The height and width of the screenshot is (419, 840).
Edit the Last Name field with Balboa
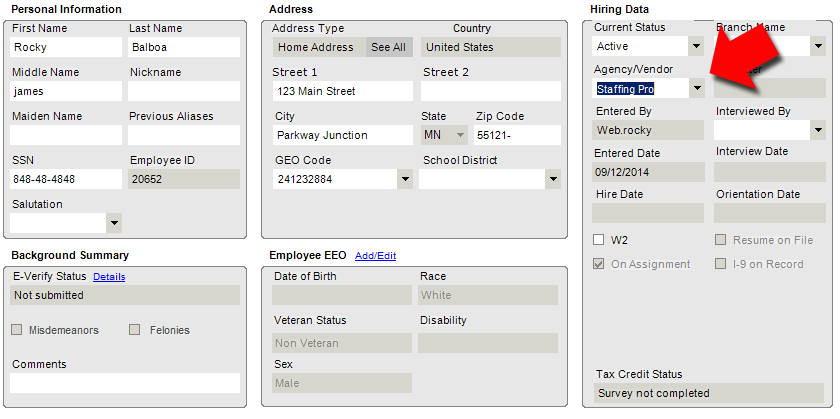tap(184, 47)
